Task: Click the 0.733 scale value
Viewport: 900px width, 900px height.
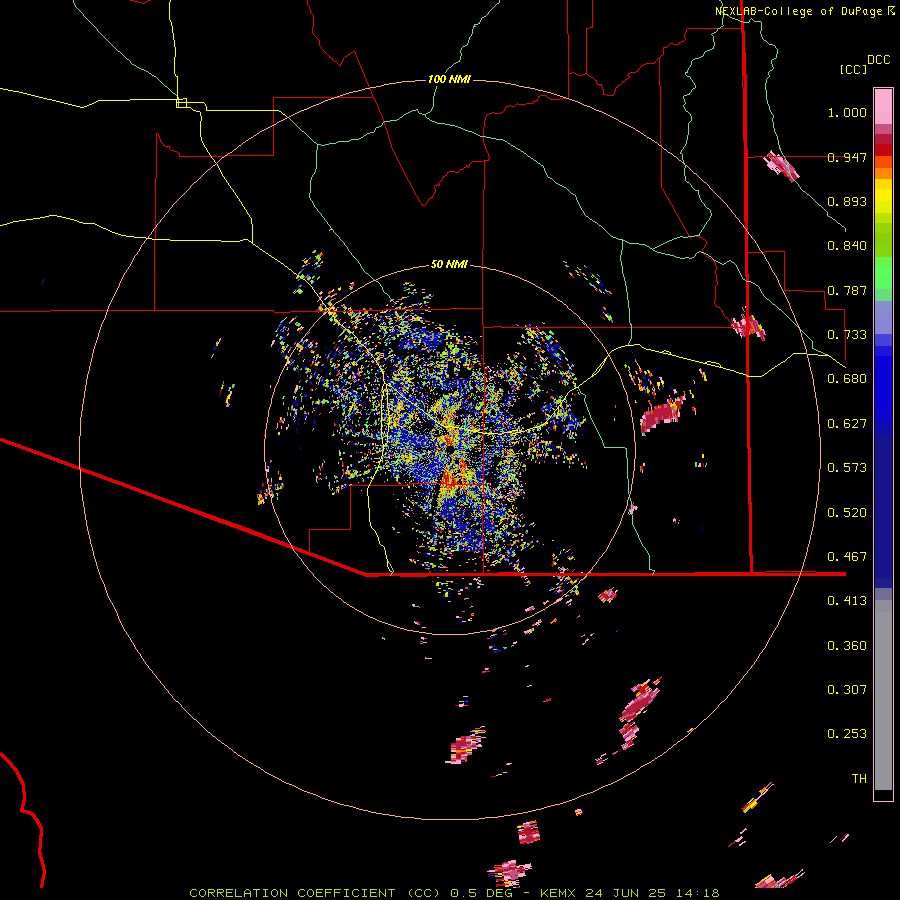Action: point(847,335)
